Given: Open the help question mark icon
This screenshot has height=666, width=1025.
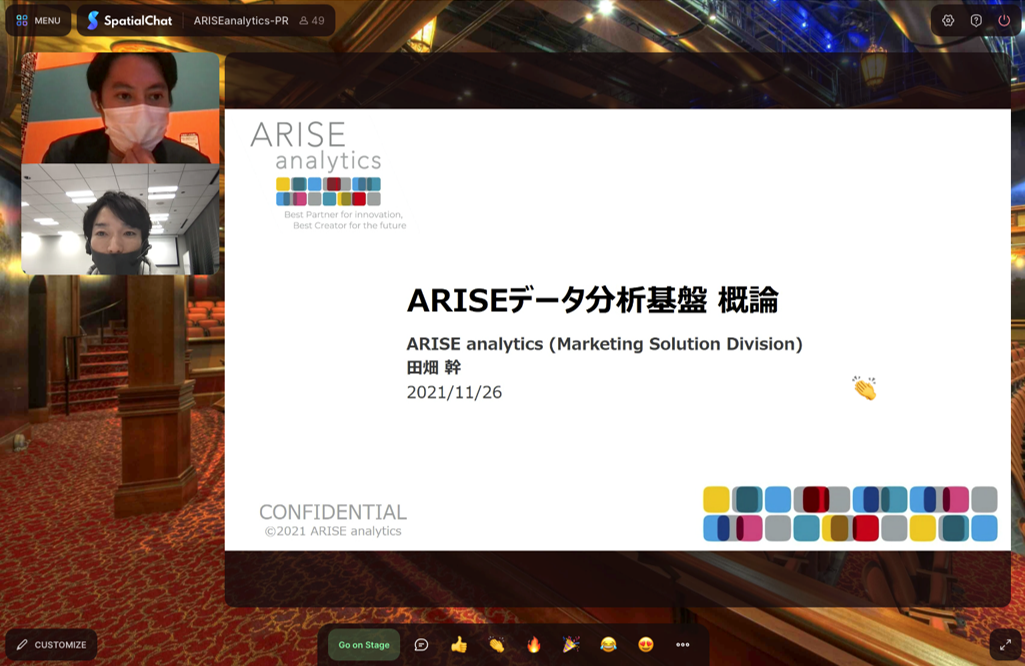Looking at the screenshot, I should point(976,20).
